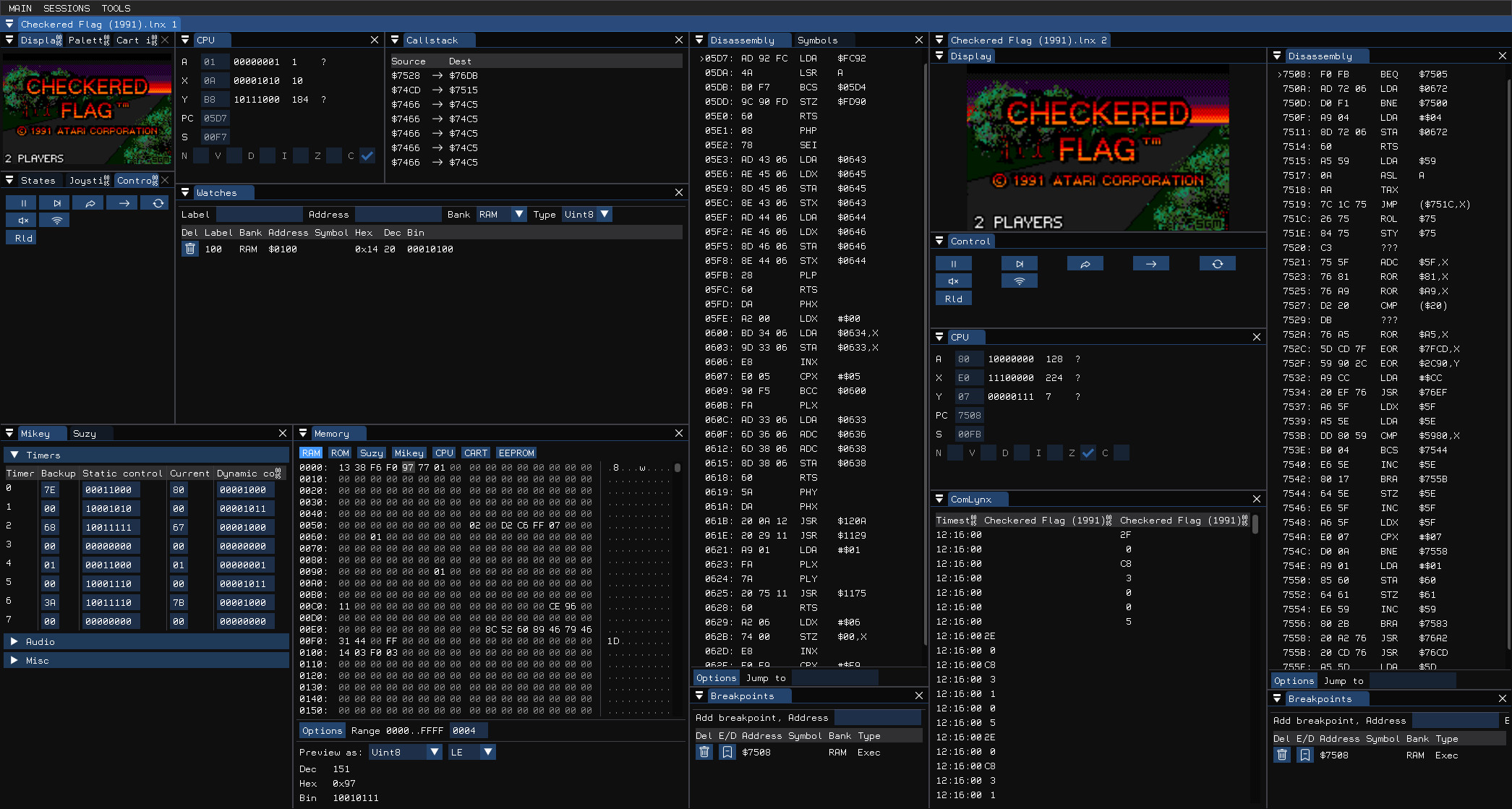
Task: Toggle V flag in session 1 CPU
Action: [x=234, y=155]
